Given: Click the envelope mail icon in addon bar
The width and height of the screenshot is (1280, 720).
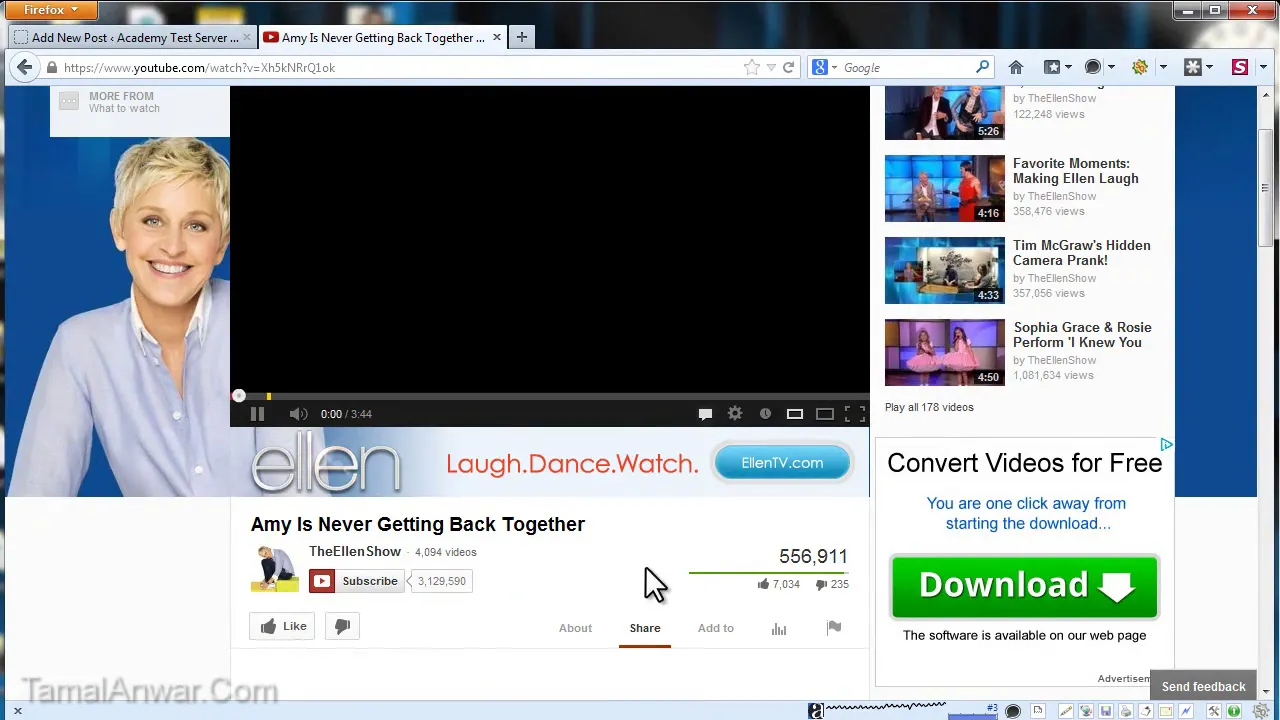Looking at the screenshot, I should point(1166,711).
